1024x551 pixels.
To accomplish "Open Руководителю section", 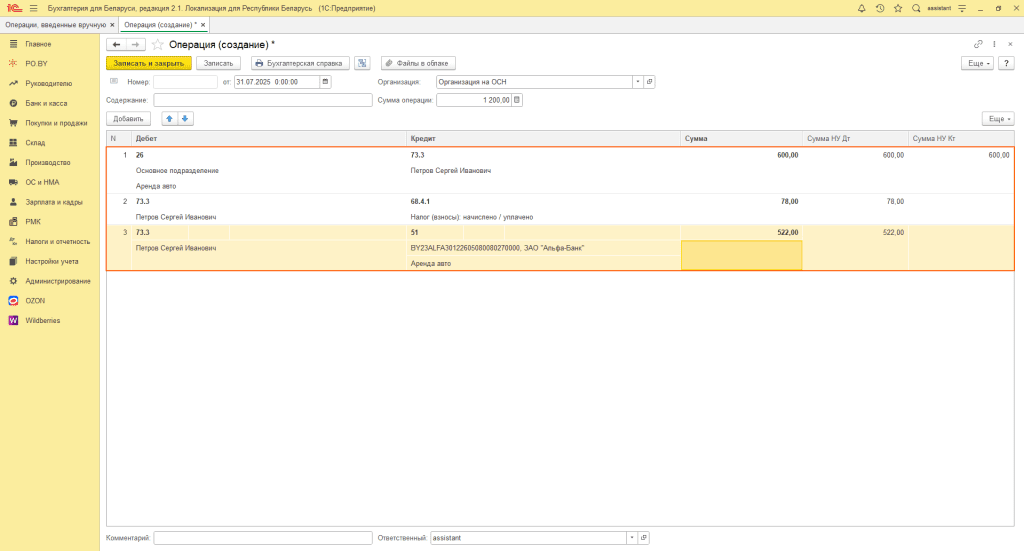I will 50,84.
